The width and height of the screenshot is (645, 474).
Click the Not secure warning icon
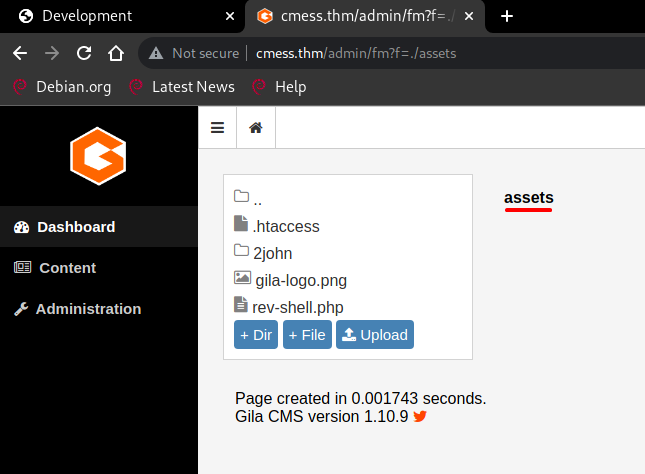[156, 53]
